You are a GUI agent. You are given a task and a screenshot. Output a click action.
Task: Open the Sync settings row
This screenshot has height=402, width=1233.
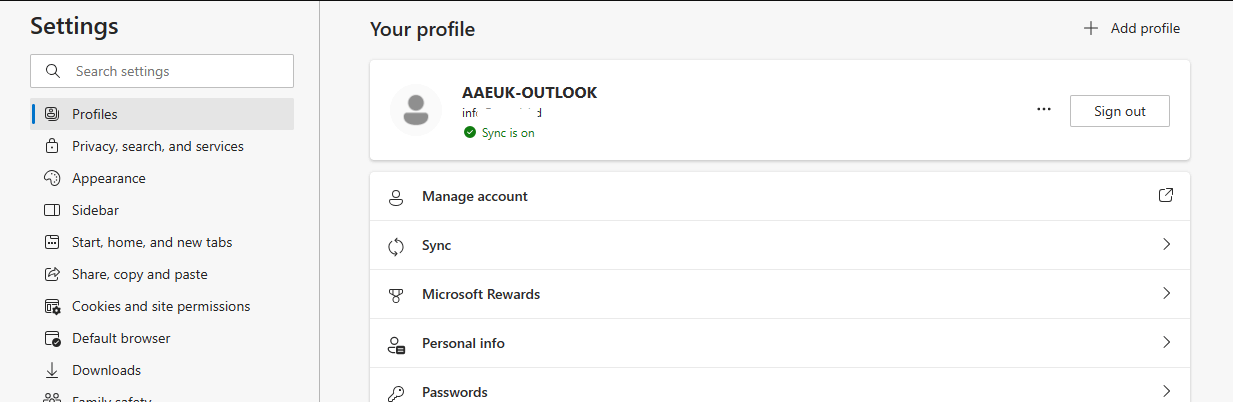coord(780,245)
